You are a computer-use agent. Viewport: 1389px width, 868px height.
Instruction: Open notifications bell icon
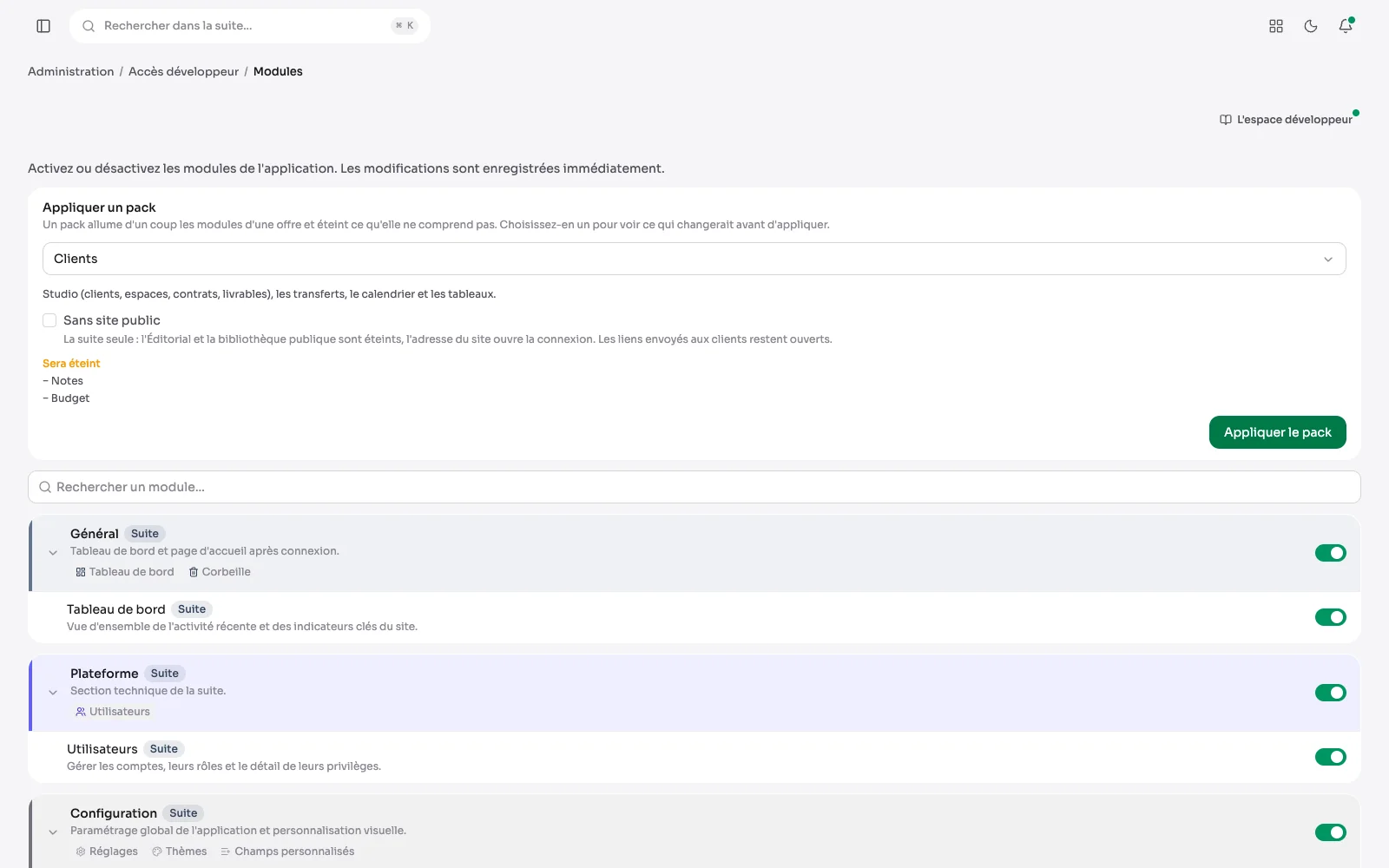coord(1346,26)
